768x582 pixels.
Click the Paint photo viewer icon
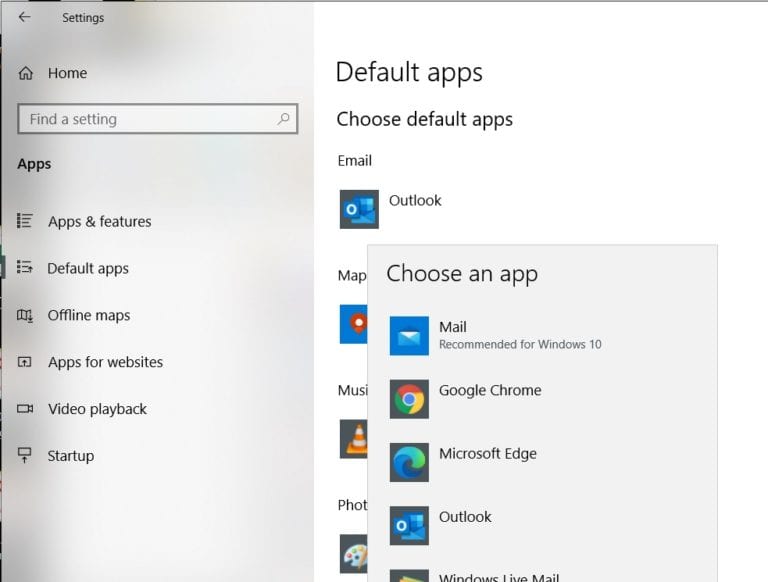(x=353, y=555)
